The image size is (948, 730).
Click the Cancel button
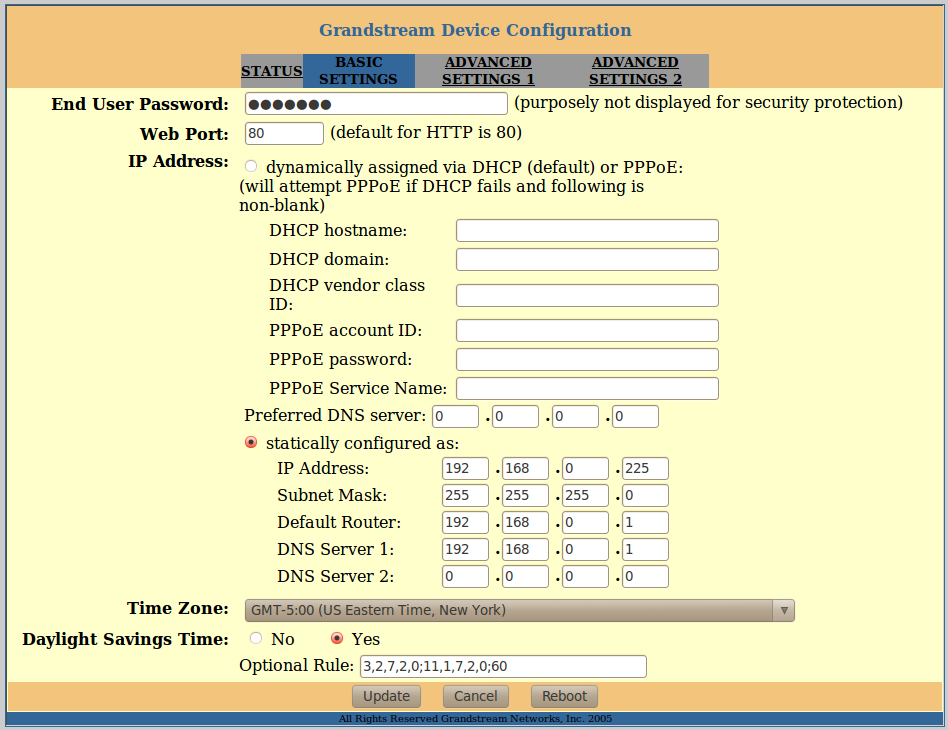click(476, 696)
